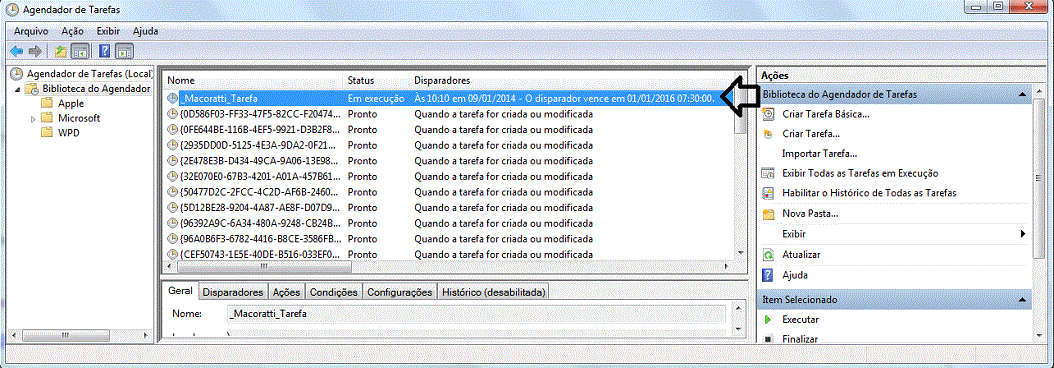The width and height of the screenshot is (1054, 368).
Task: Click the Criar Tarefa Básica icon
Action: [768, 114]
